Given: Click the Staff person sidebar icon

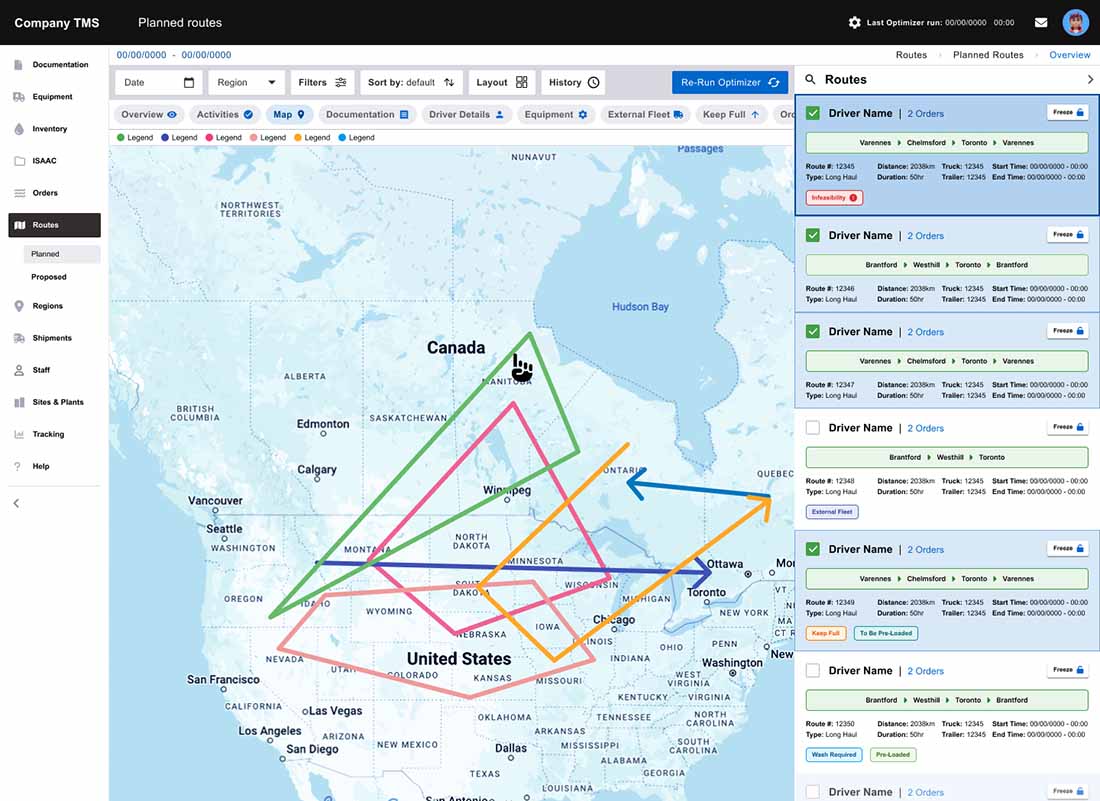Looking at the screenshot, I should (x=19, y=370).
